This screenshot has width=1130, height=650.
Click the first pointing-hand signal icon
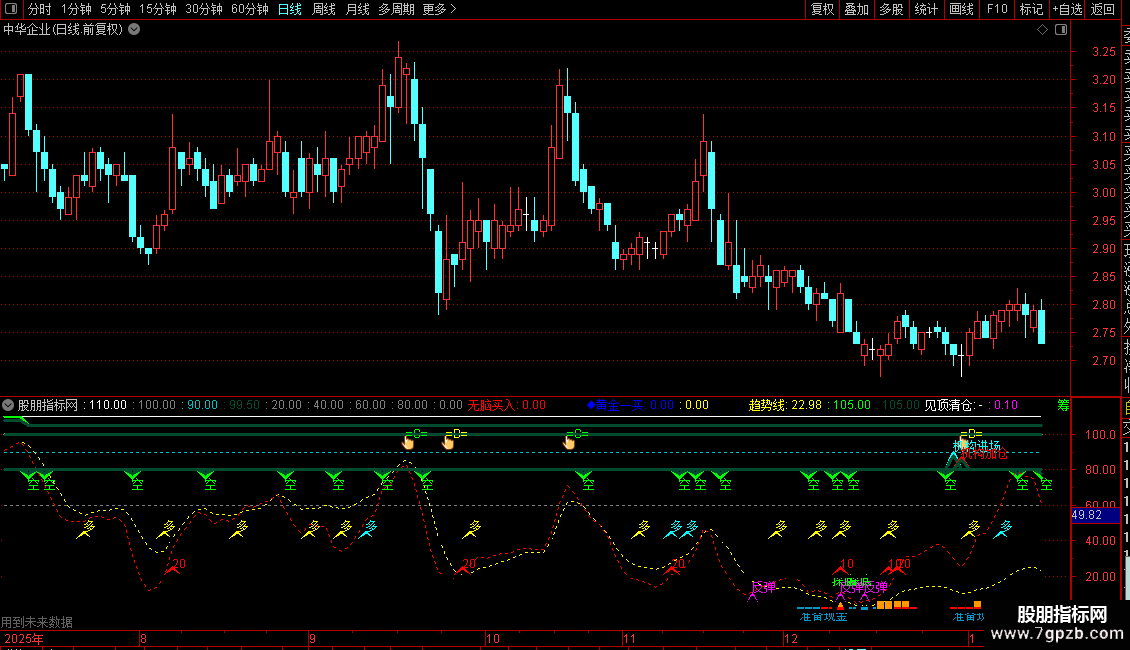click(409, 442)
